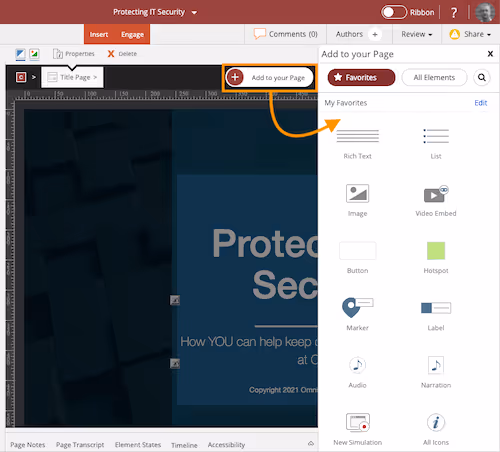This screenshot has width=500, height=452.
Task: Switch to the Insert tab
Action: point(99,34)
